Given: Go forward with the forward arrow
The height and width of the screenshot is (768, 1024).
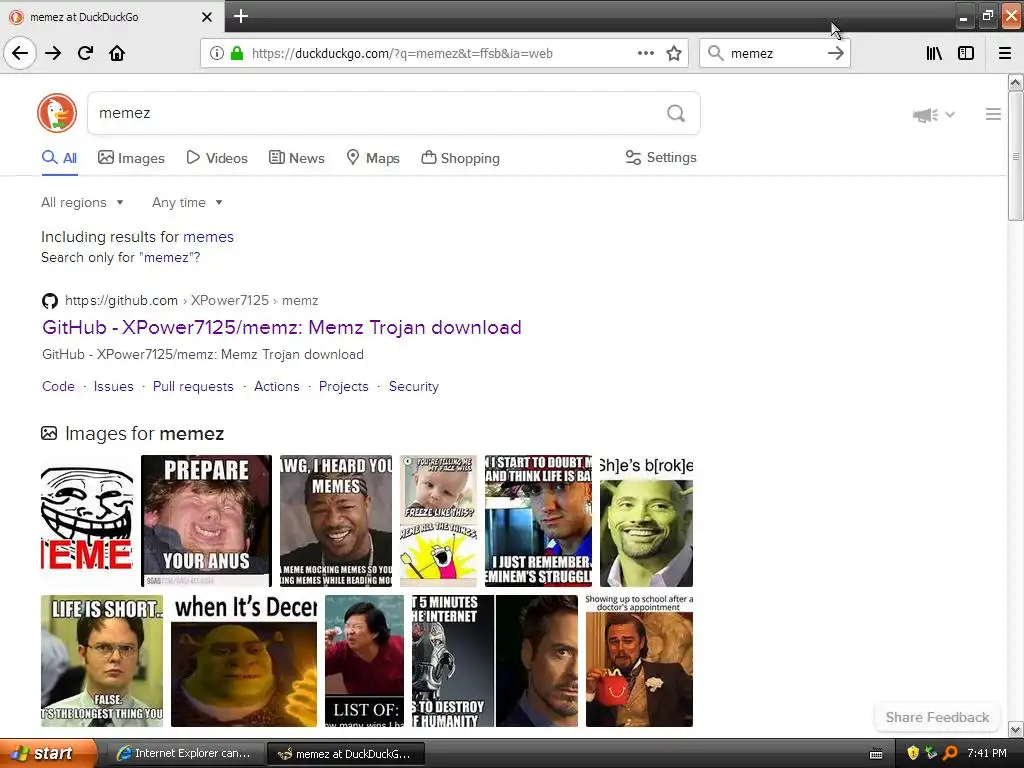Looking at the screenshot, I should pyautogui.click(x=53, y=53).
